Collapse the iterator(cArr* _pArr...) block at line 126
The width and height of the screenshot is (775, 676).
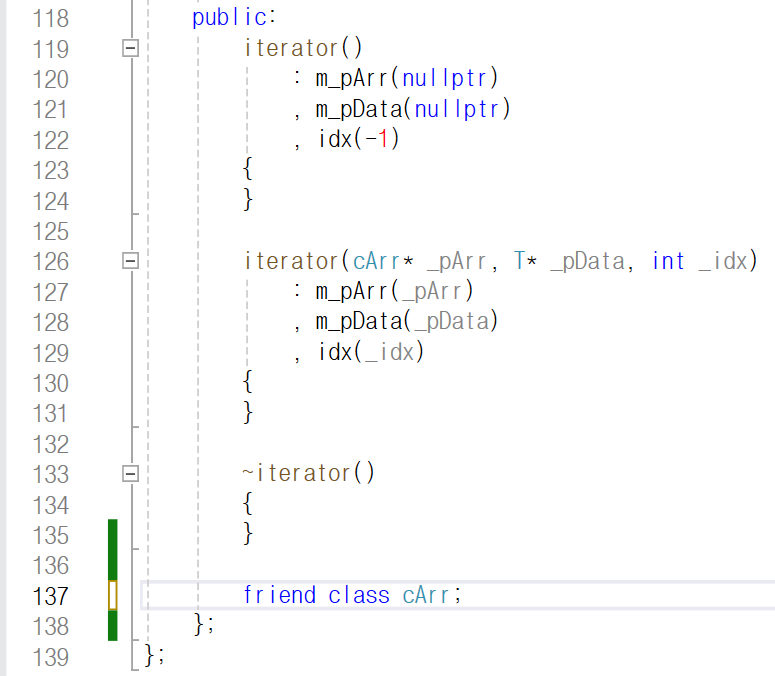(130, 260)
